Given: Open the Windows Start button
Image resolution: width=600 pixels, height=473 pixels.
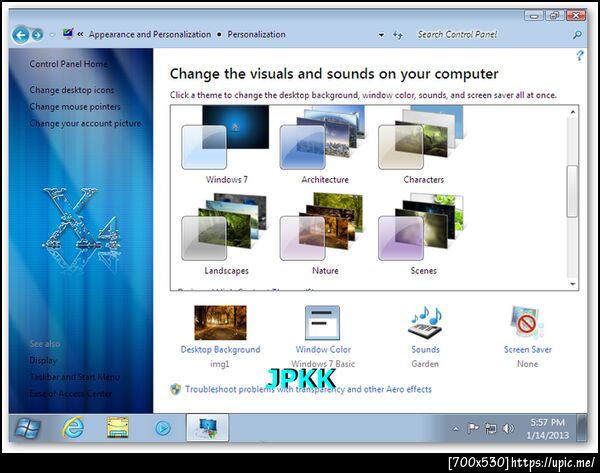Looking at the screenshot, I should pyautogui.click(x=28, y=428).
